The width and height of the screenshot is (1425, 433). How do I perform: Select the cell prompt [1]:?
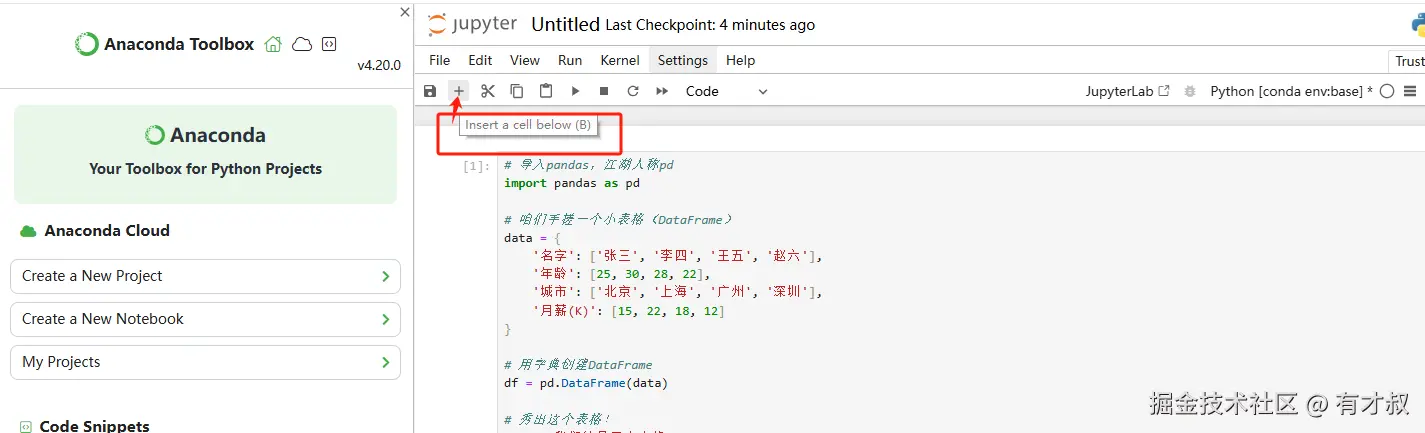point(477,166)
